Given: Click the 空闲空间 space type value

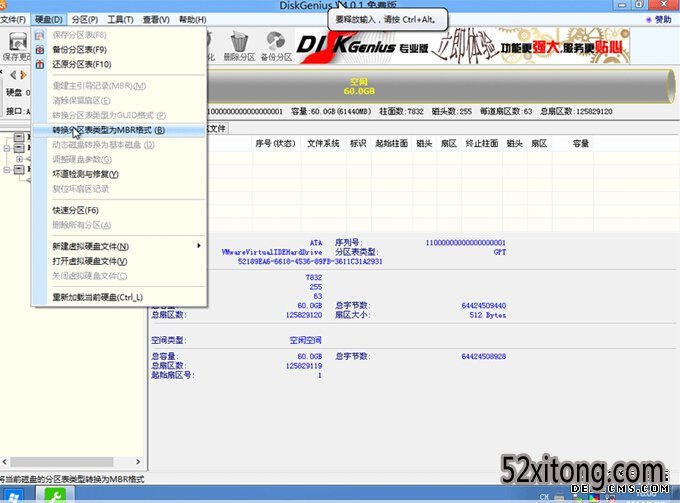Looking at the screenshot, I should (306, 340).
